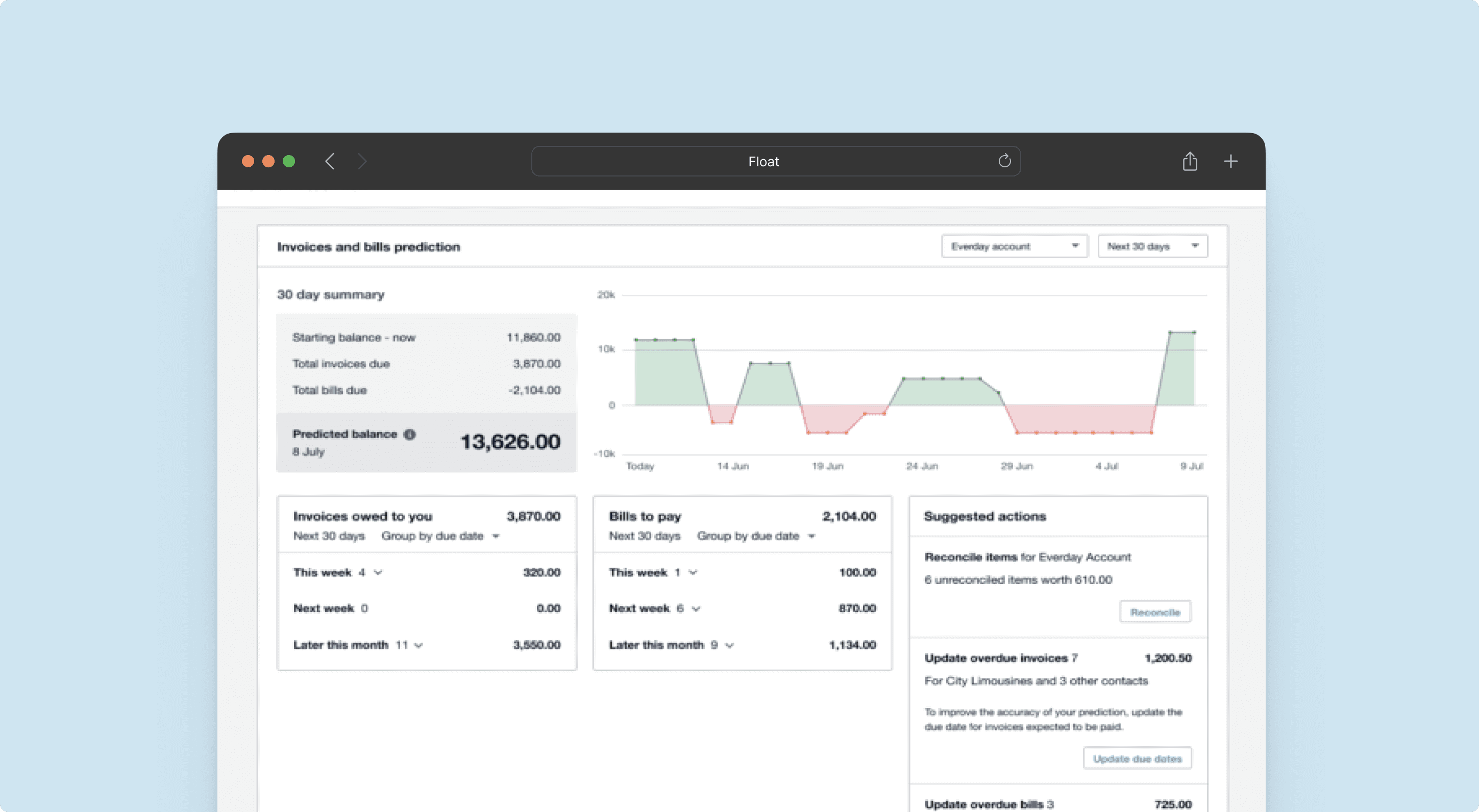Image resolution: width=1479 pixels, height=812 pixels.
Task: Click the Reconcile button
Action: pos(1155,612)
